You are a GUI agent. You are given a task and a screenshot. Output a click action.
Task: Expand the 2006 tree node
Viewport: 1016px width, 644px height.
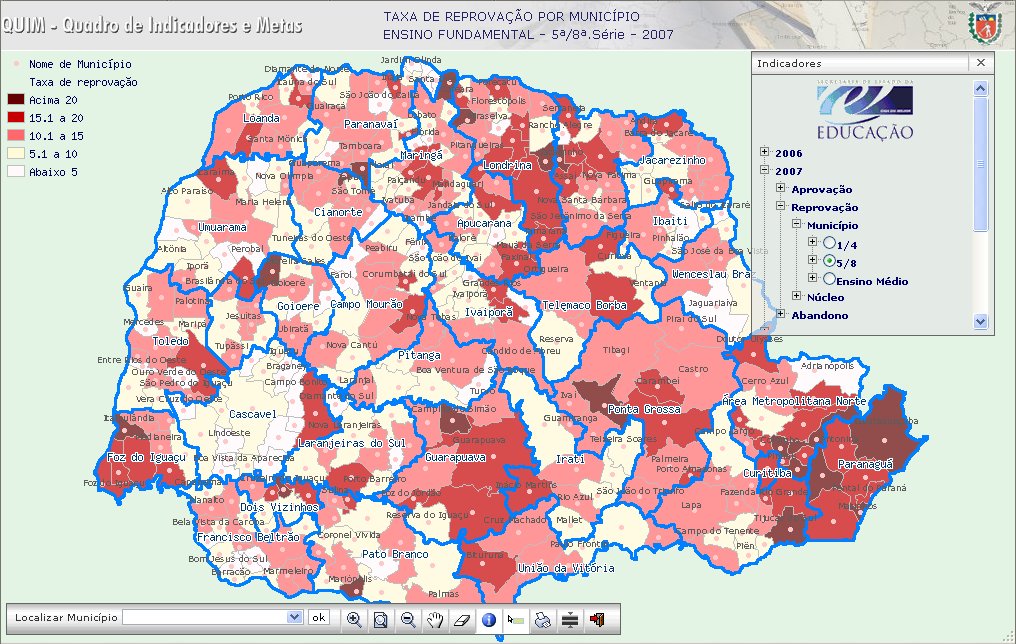pos(765,152)
